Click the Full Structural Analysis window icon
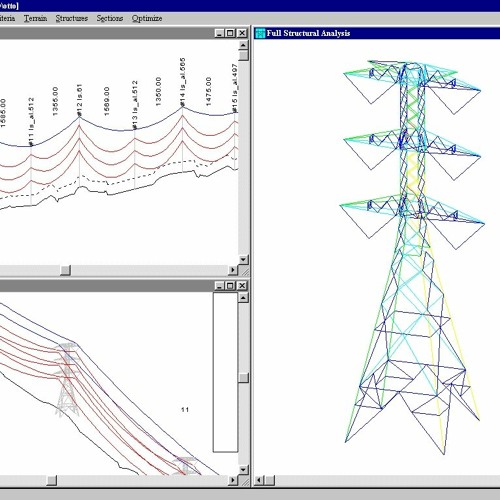 [x=260, y=33]
